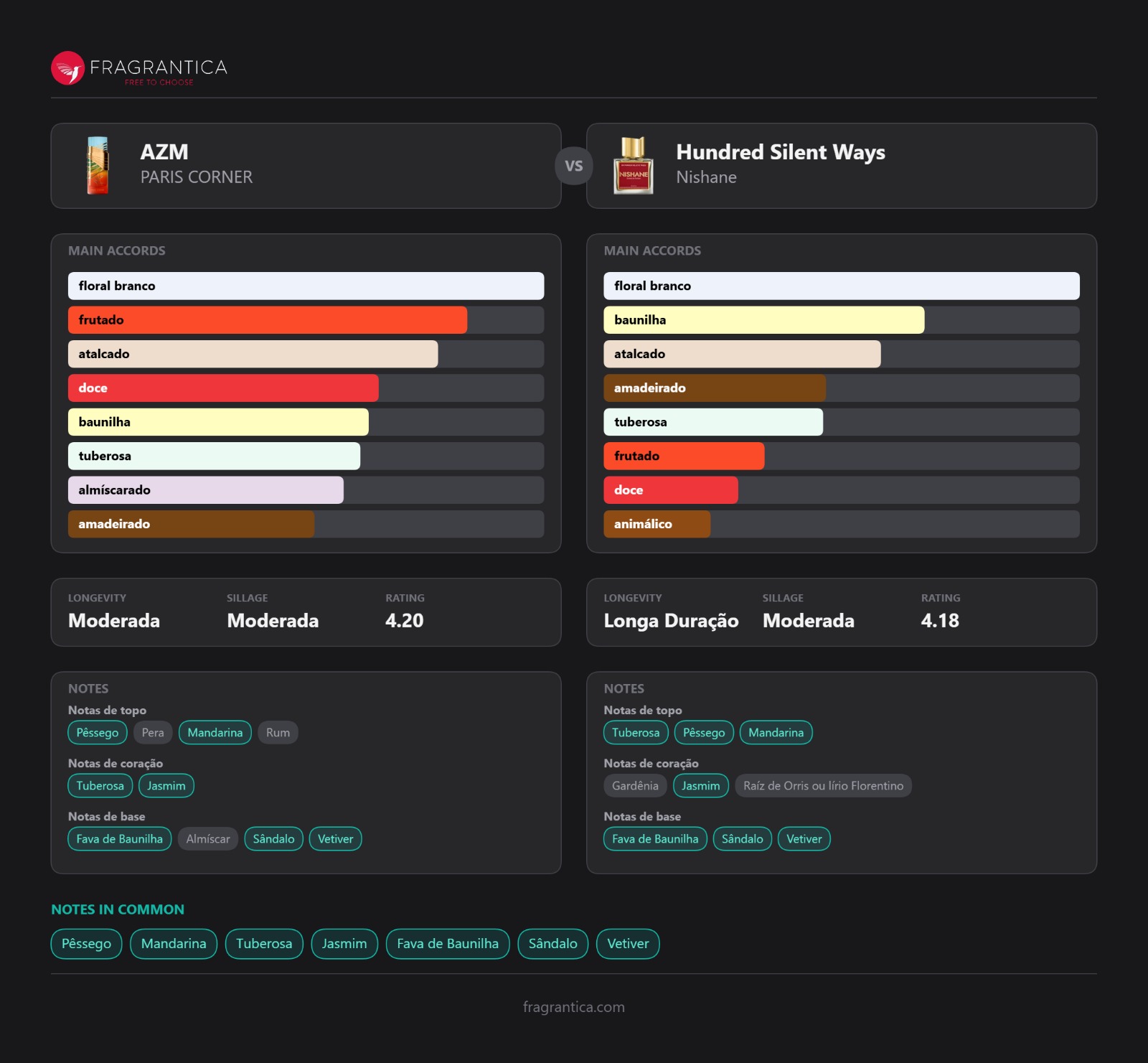Click the fragrantica.com footer link
This screenshot has height=1063, width=1148.
[573, 1007]
